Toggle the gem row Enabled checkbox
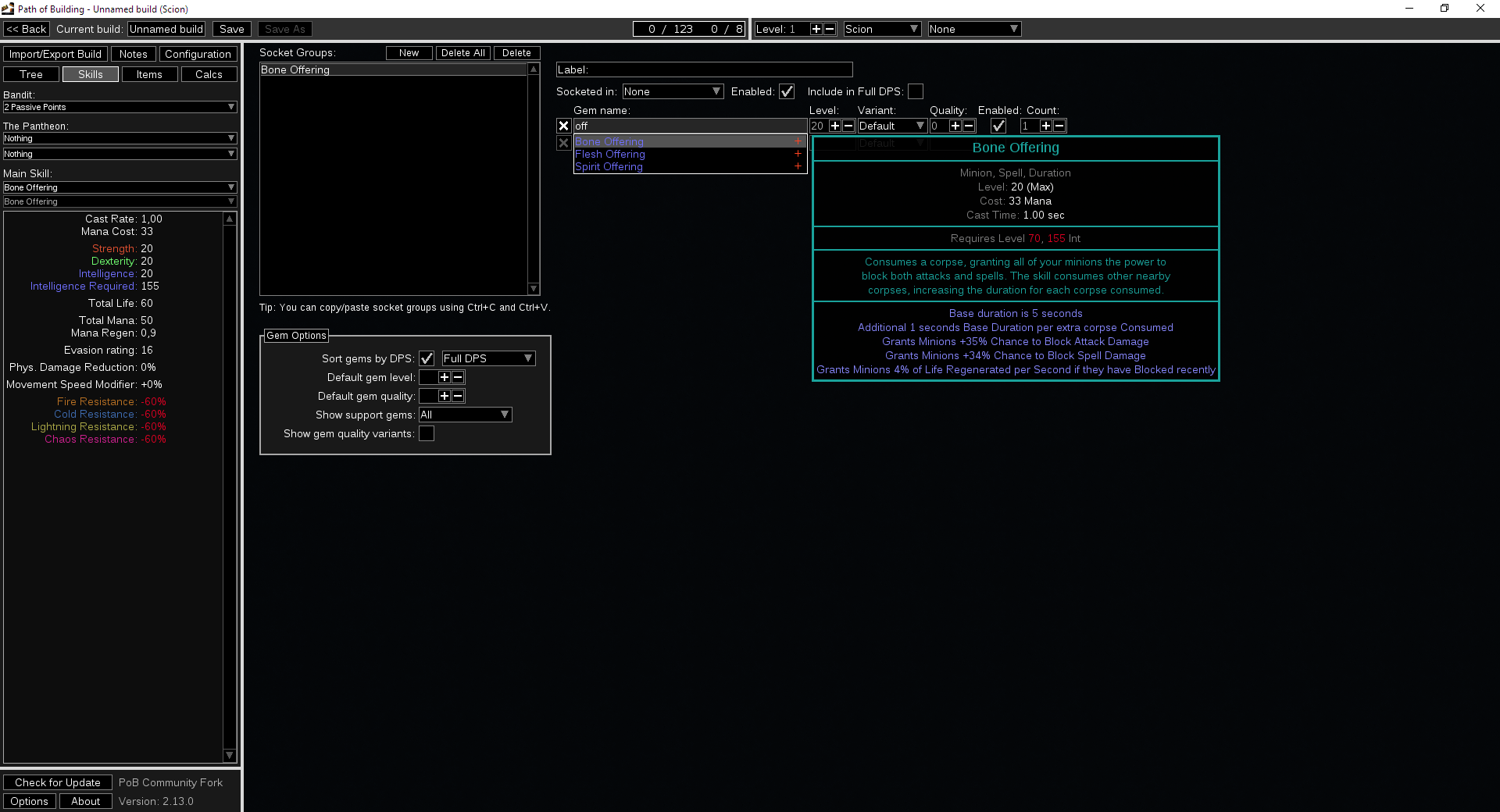This screenshot has height=812, width=1500. tap(998, 126)
